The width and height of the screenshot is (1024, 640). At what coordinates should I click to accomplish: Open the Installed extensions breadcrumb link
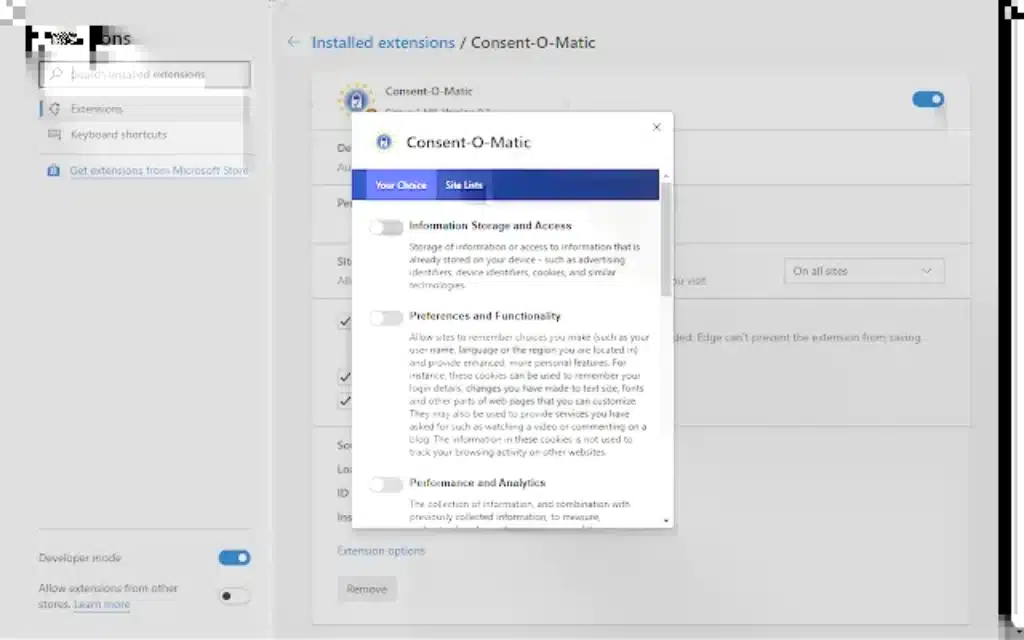383,42
